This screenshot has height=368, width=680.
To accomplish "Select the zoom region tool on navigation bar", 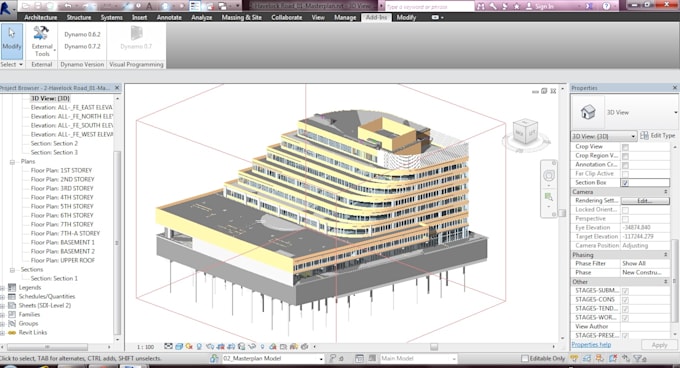I will click(x=549, y=198).
